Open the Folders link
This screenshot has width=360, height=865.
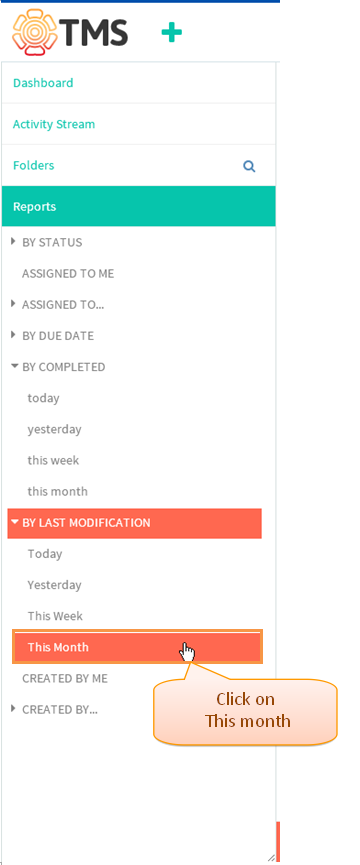[x=34, y=165]
